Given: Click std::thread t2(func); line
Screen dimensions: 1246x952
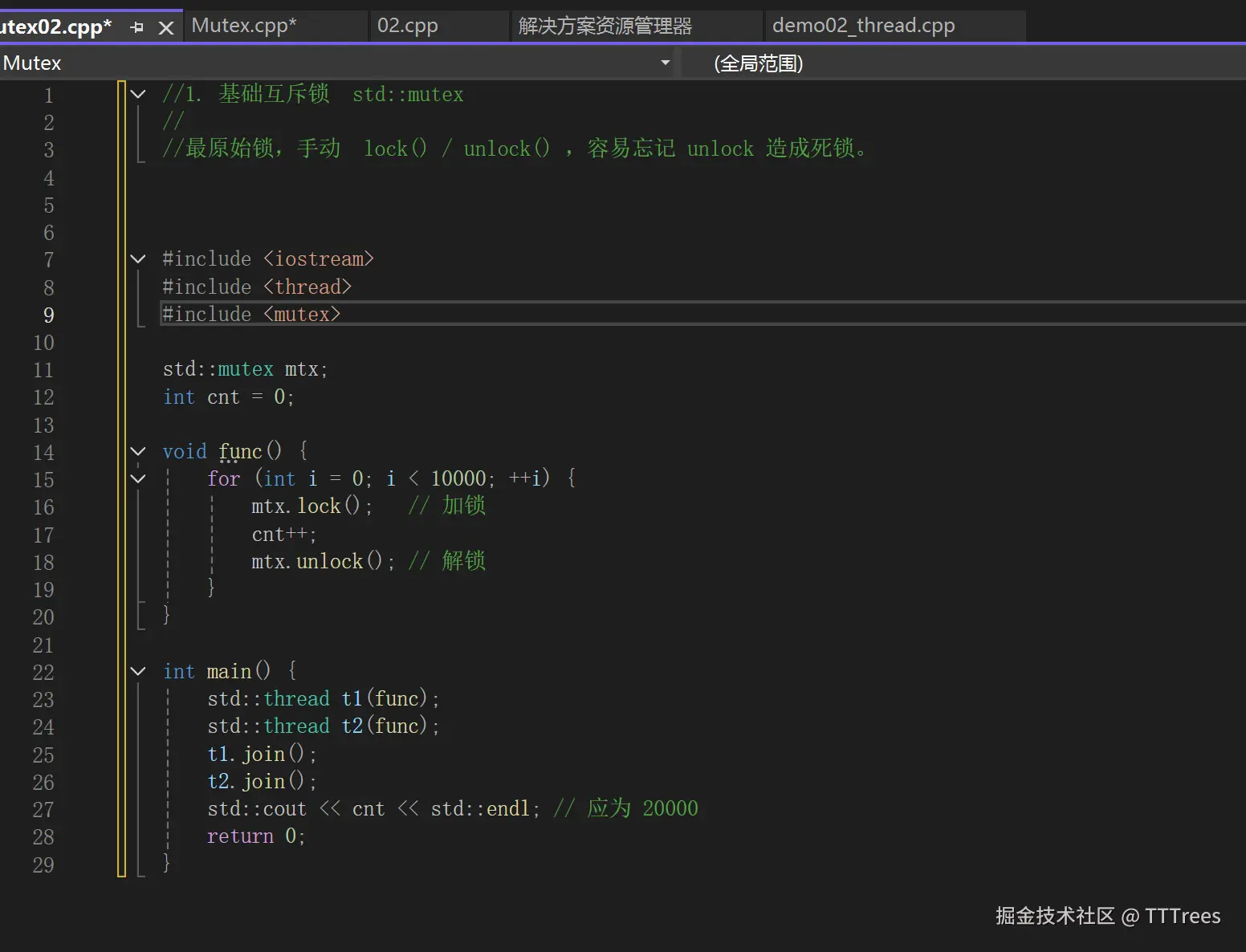Looking at the screenshot, I should point(324,726).
